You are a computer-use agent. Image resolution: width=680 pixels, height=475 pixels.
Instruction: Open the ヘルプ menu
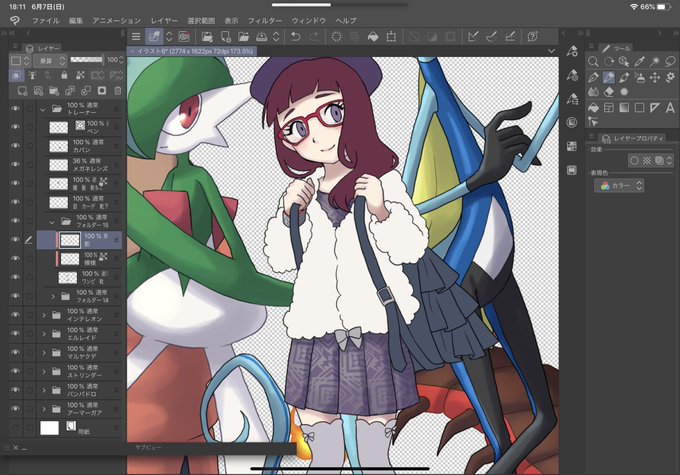[346, 20]
